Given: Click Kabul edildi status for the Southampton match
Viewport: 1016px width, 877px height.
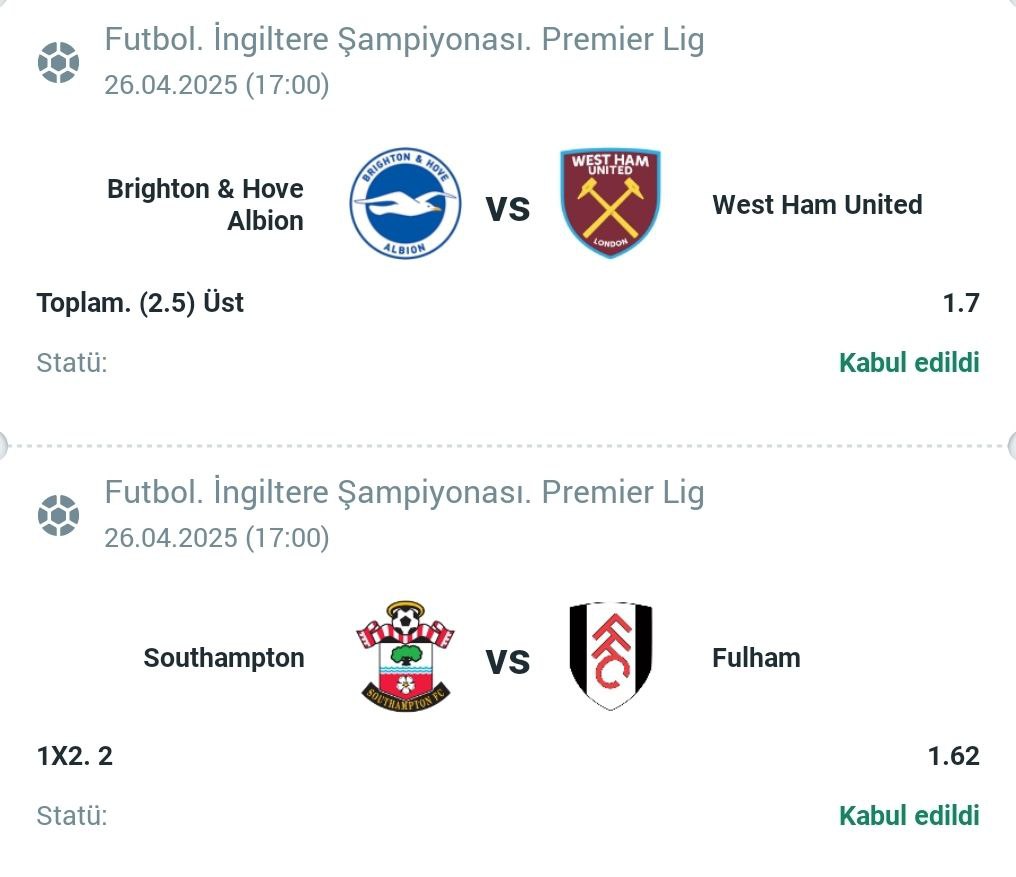Looking at the screenshot, I should coord(909,815).
